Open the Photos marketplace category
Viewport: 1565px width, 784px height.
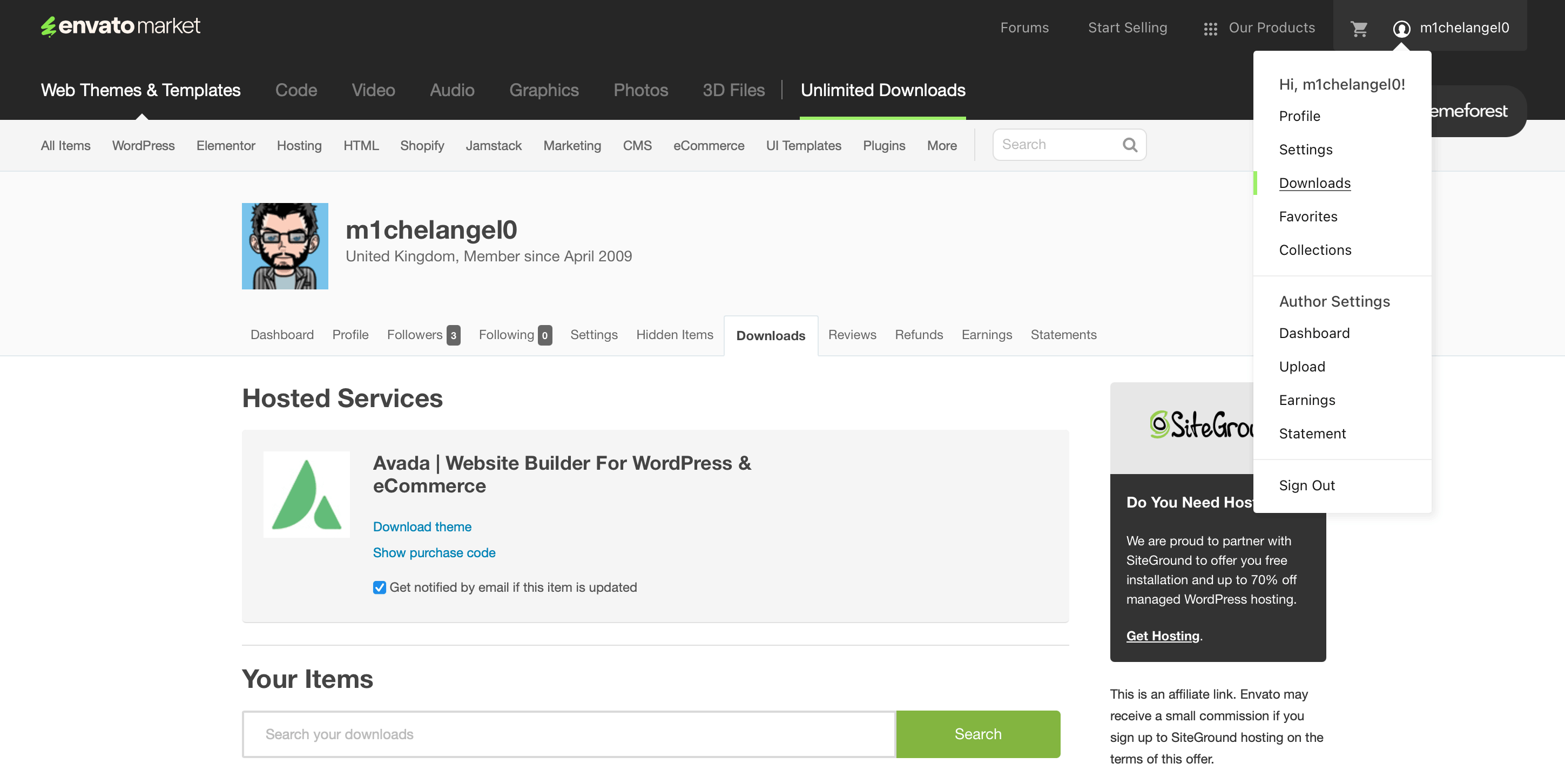click(640, 91)
